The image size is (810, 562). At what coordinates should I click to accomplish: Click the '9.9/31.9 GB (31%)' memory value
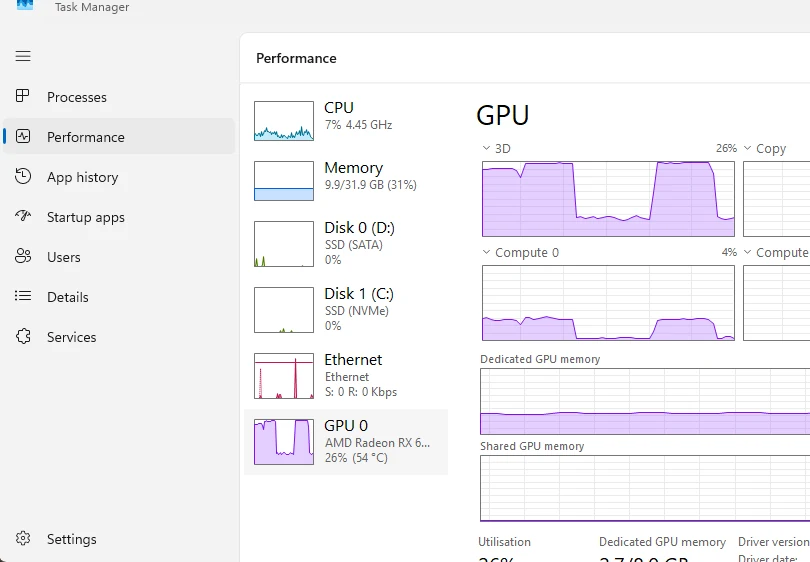point(370,184)
